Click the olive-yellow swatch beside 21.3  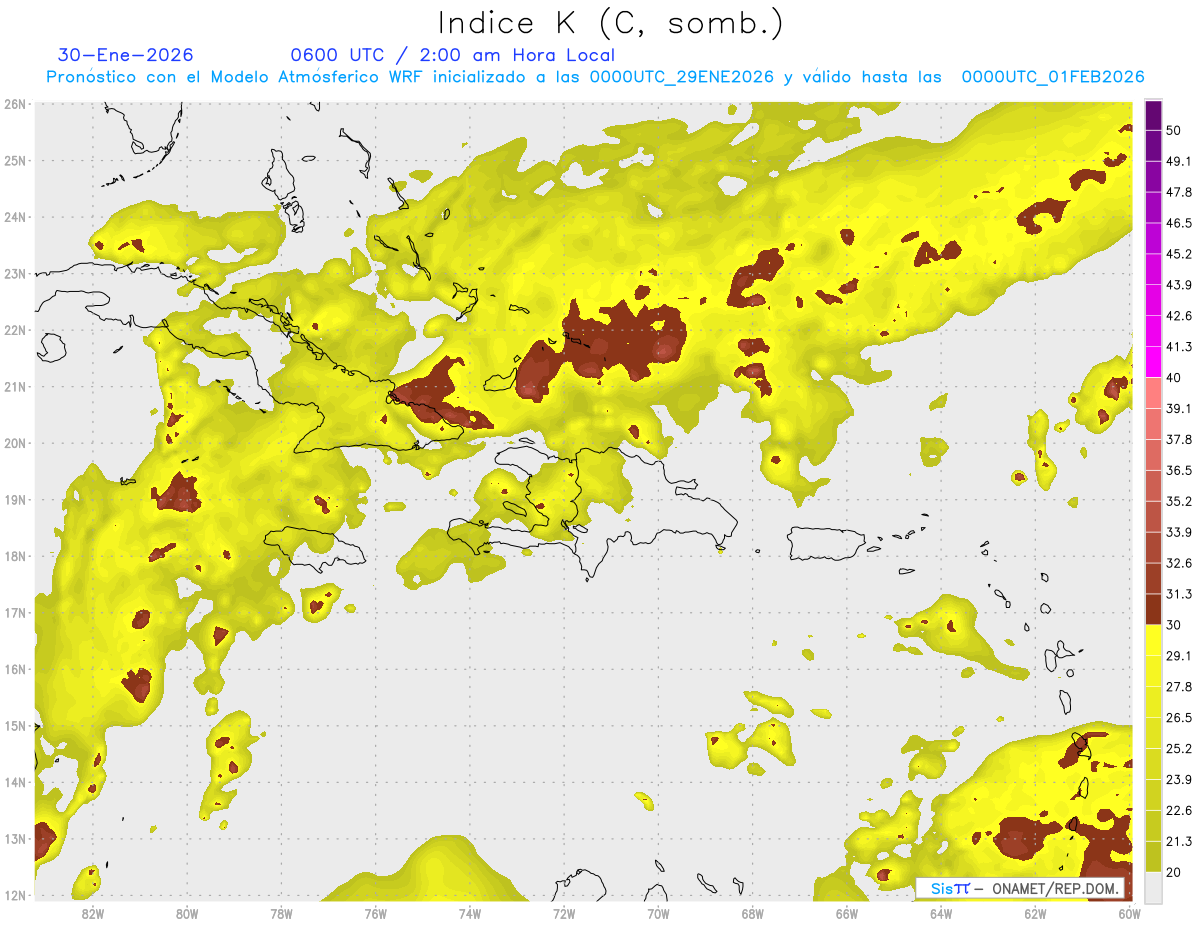1153,856
